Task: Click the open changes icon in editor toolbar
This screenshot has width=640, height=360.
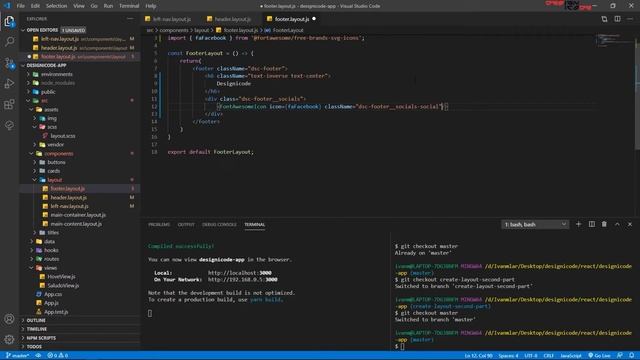Action: pyautogui.click(x=604, y=19)
